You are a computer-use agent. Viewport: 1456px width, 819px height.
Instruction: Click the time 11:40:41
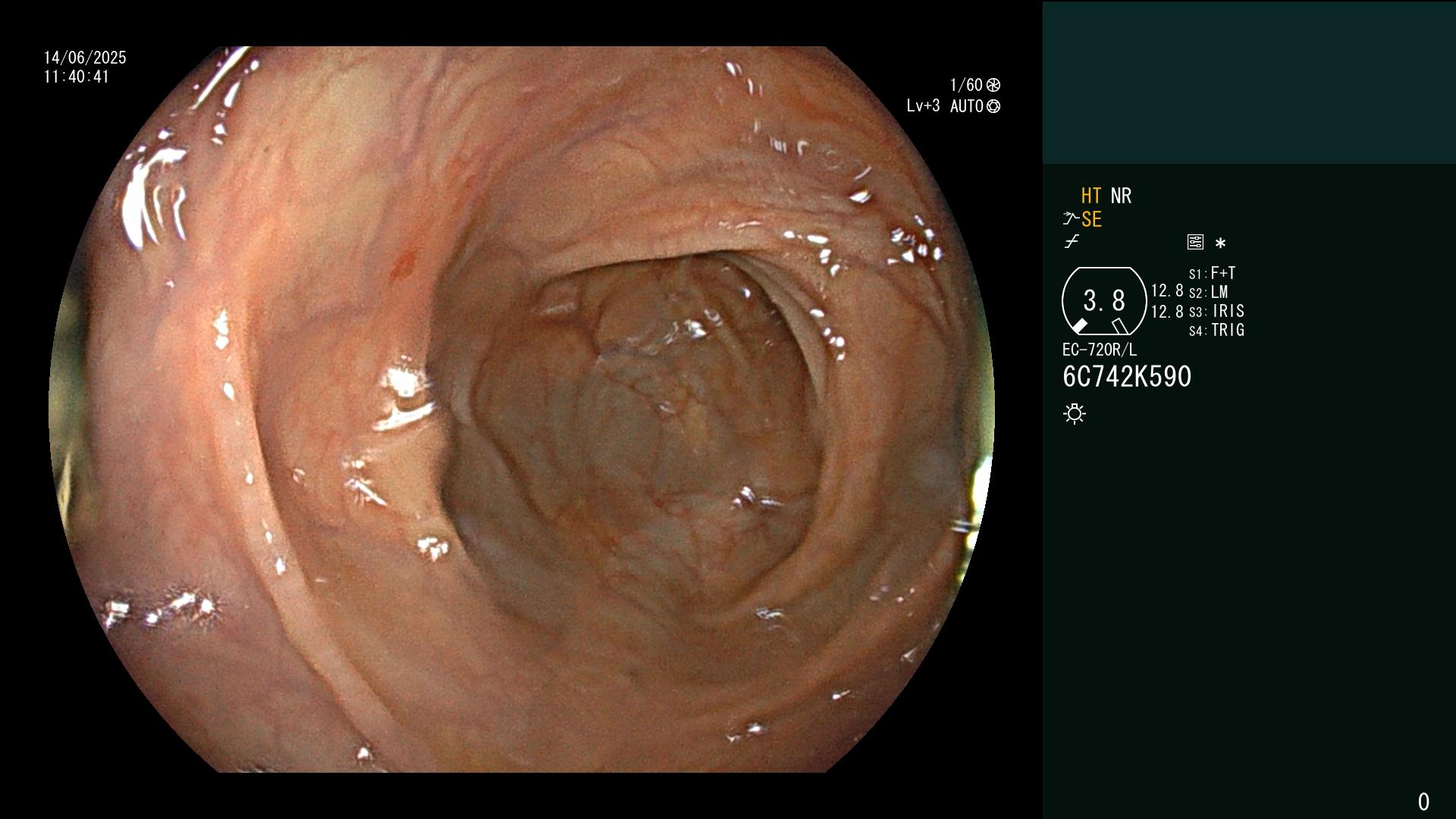pos(77,77)
